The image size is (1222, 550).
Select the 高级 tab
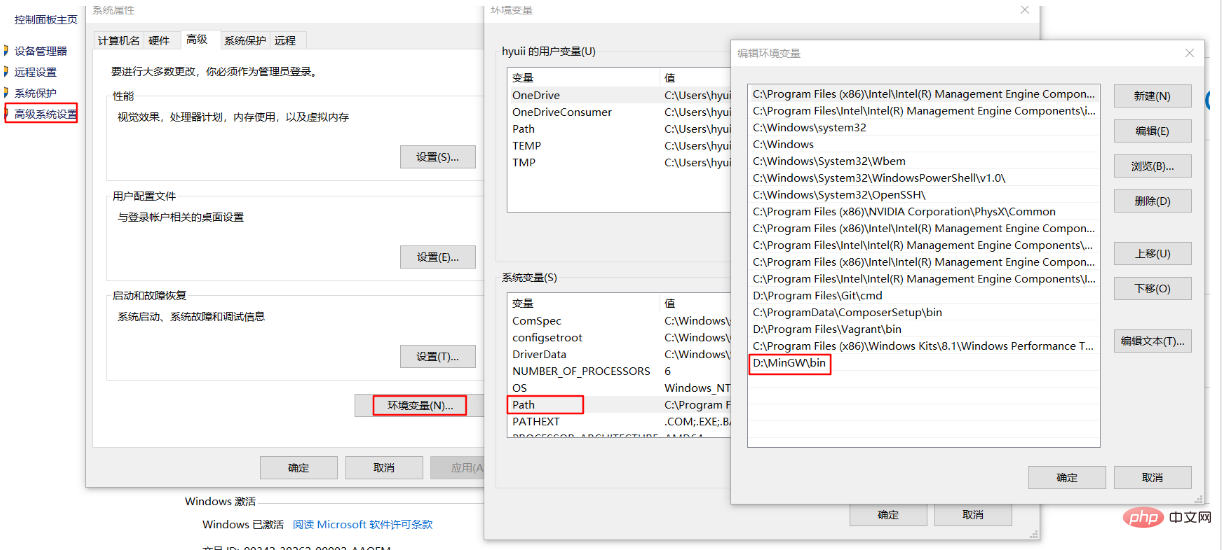[196, 39]
